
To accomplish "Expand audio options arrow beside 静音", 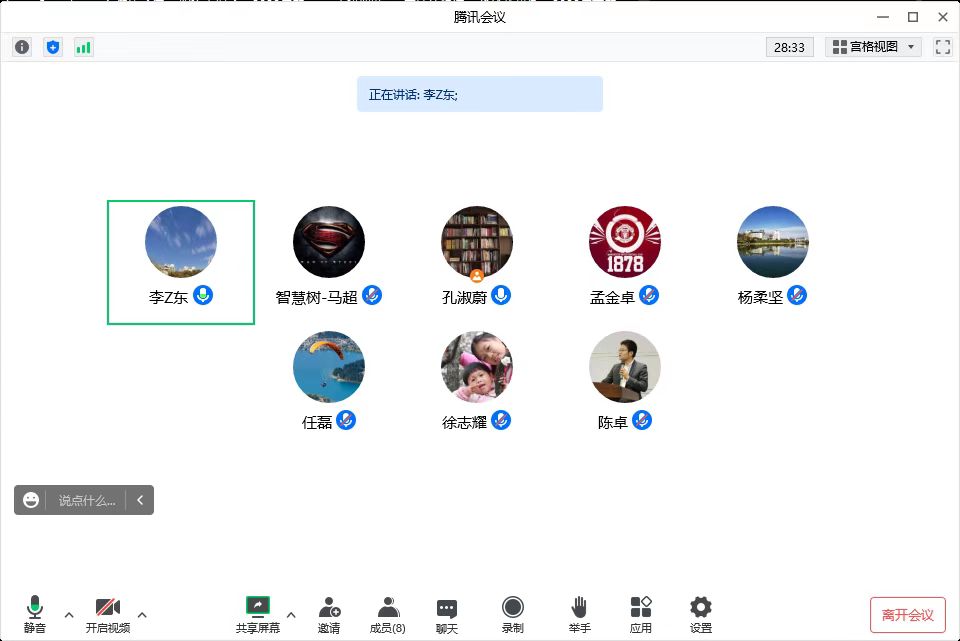I will point(69,614).
